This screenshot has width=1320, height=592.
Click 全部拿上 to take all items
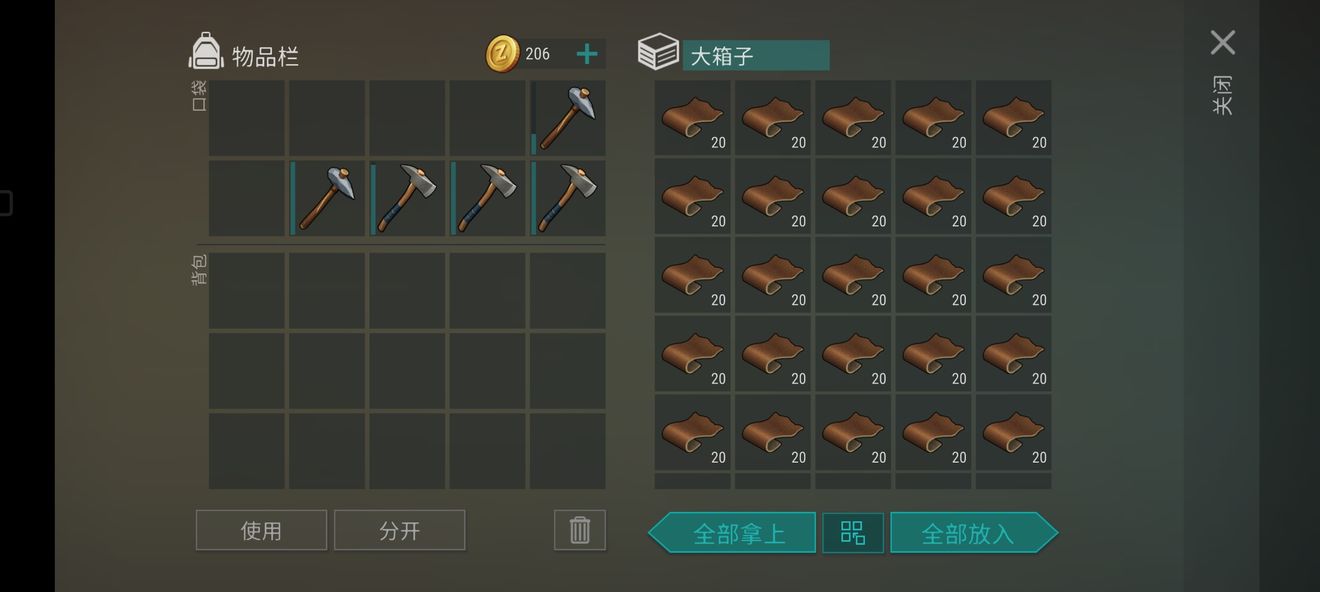pyautogui.click(x=733, y=532)
